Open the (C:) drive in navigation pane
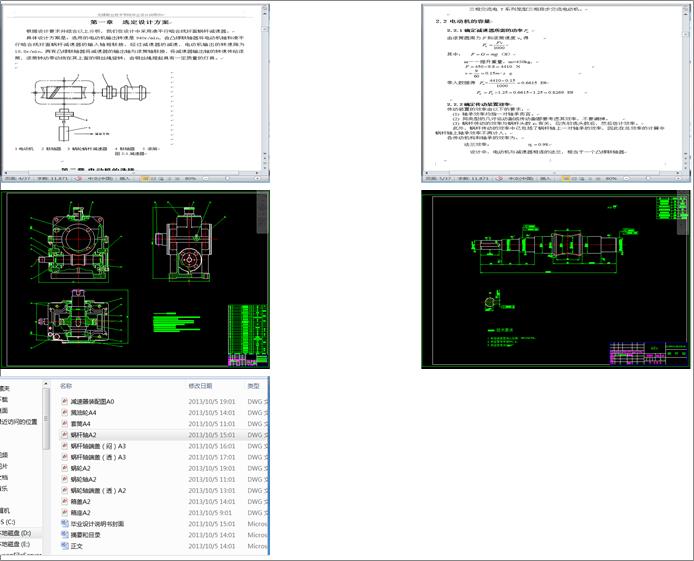 click(x=8, y=522)
